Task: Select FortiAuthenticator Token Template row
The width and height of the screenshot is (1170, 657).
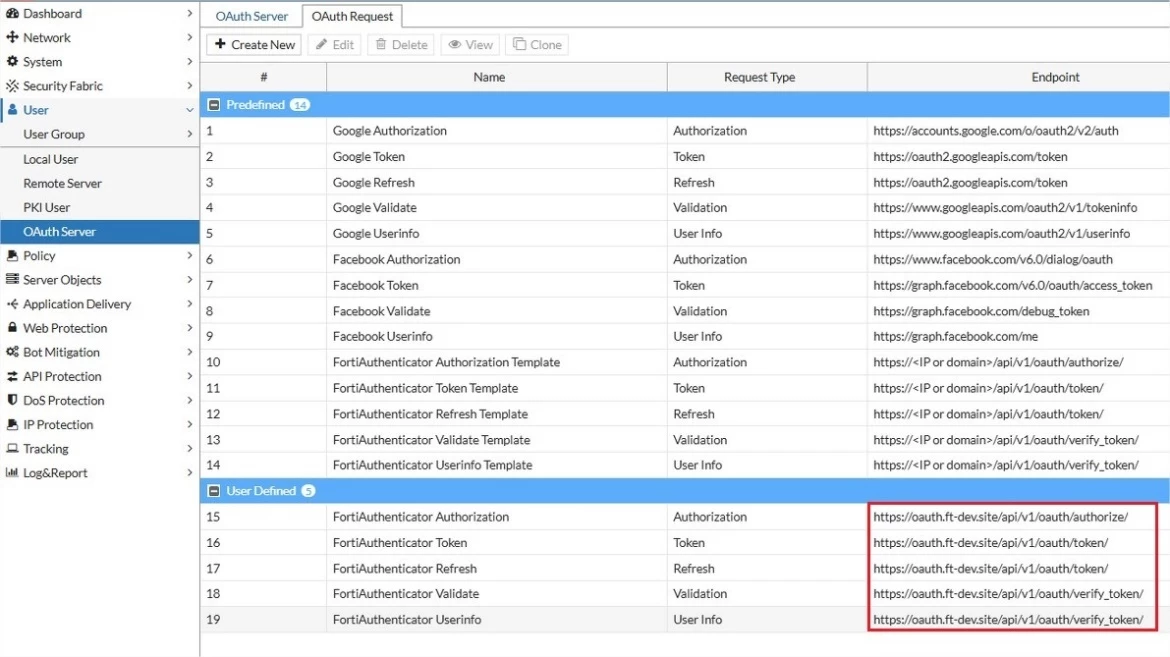Action: (x=685, y=388)
